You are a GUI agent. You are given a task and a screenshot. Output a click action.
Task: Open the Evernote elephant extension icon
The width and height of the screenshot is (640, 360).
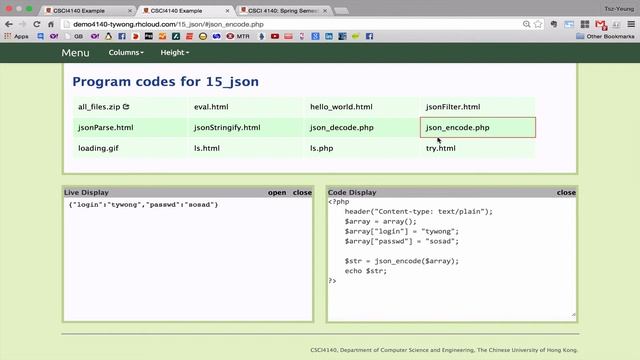[x=554, y=24]
